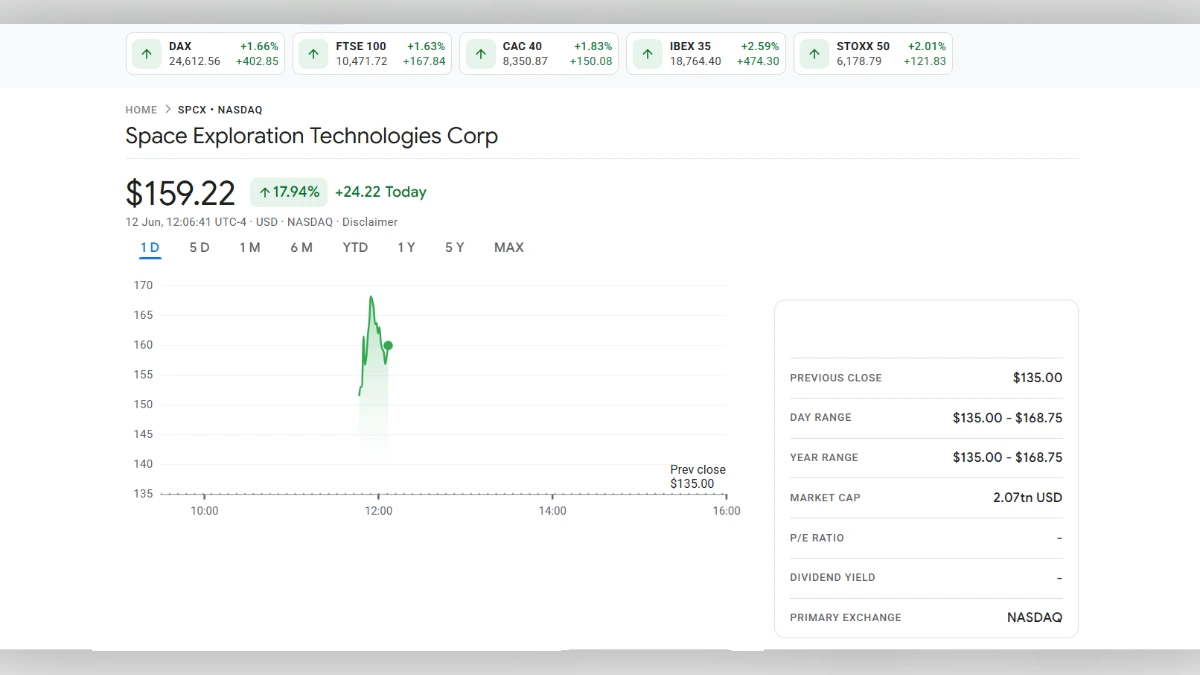Click the 150 price axis label
This screenshot has height=675, width=1200.
(143, 405)
